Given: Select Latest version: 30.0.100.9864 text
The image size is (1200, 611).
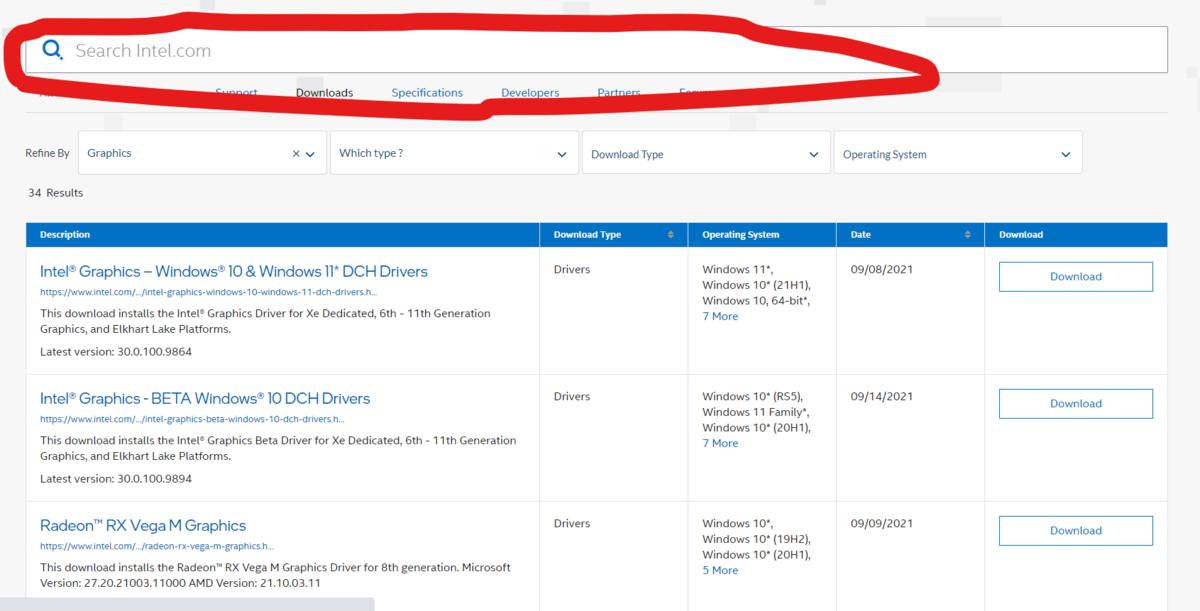Looking at the screenshot, I should 116,352.
